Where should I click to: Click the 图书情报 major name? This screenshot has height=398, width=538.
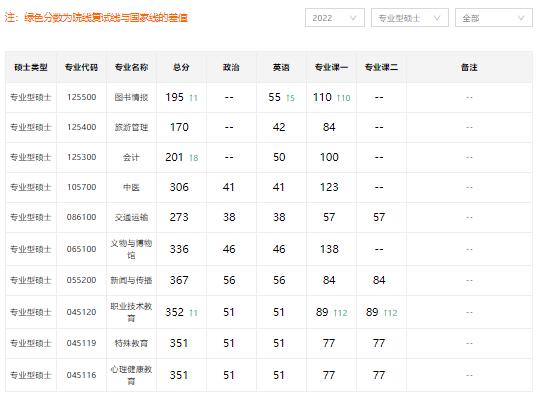point(131,97)
